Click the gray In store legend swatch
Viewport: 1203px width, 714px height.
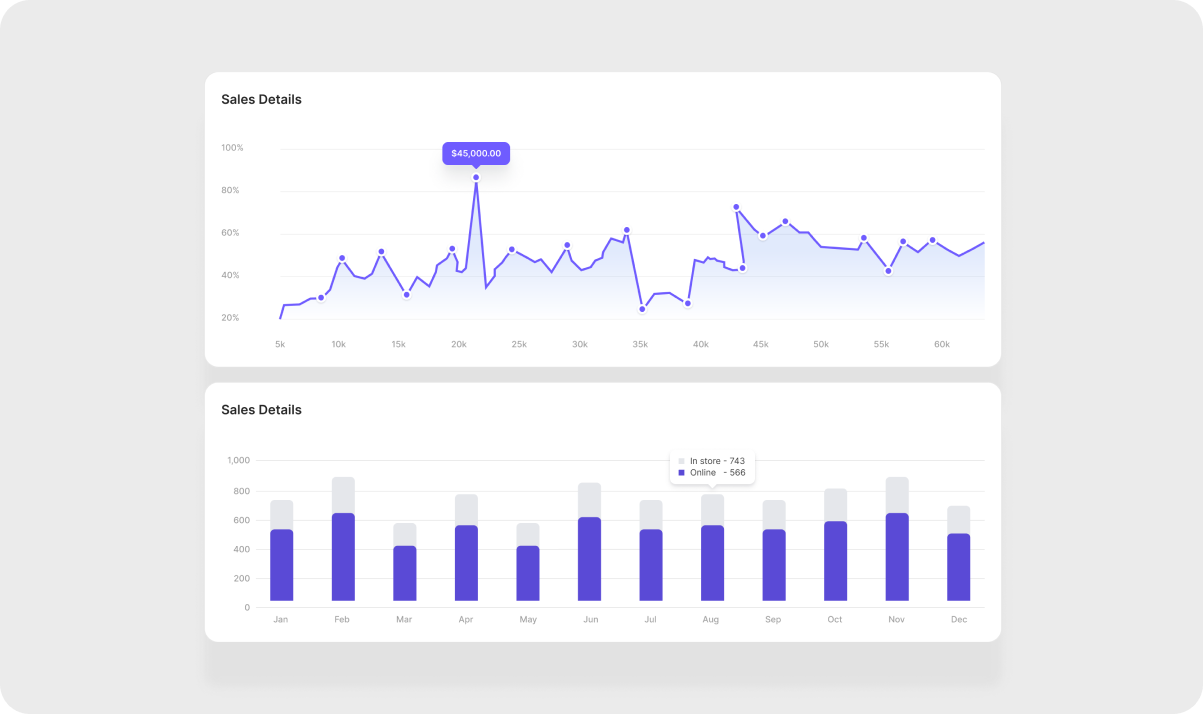[x=682, y=461]
